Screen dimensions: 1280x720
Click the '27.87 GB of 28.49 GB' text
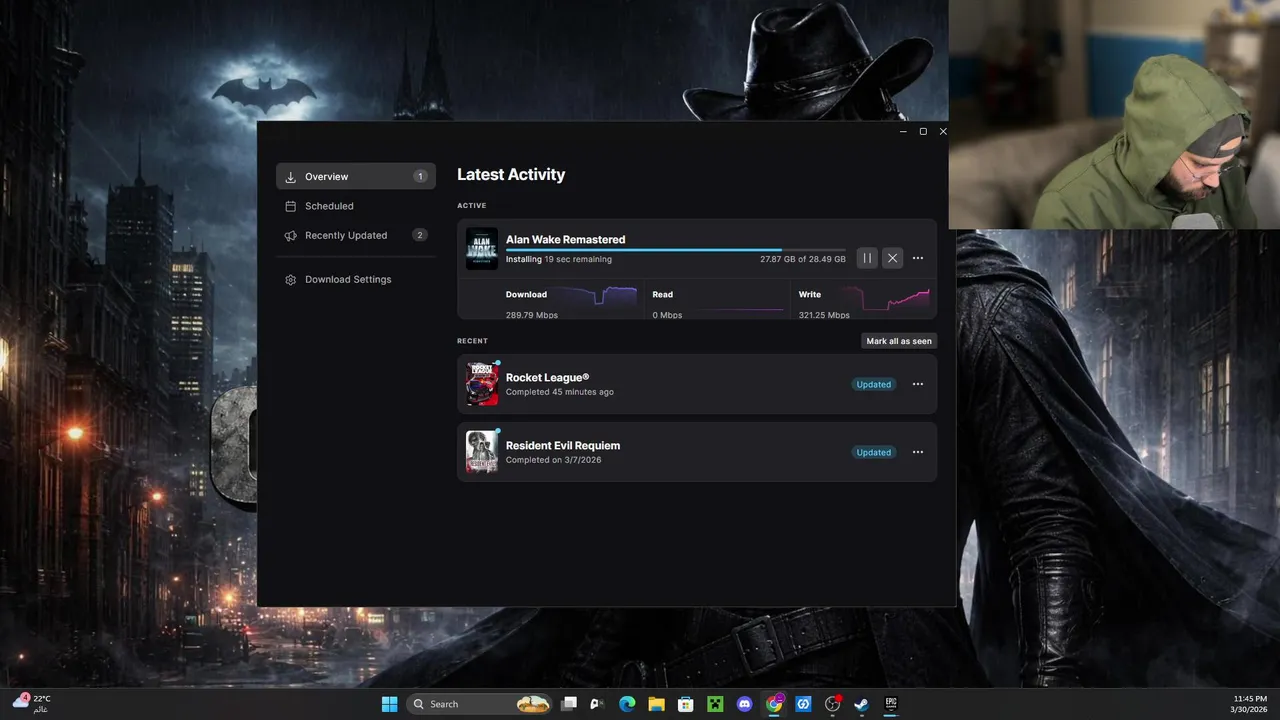point(803,259)
